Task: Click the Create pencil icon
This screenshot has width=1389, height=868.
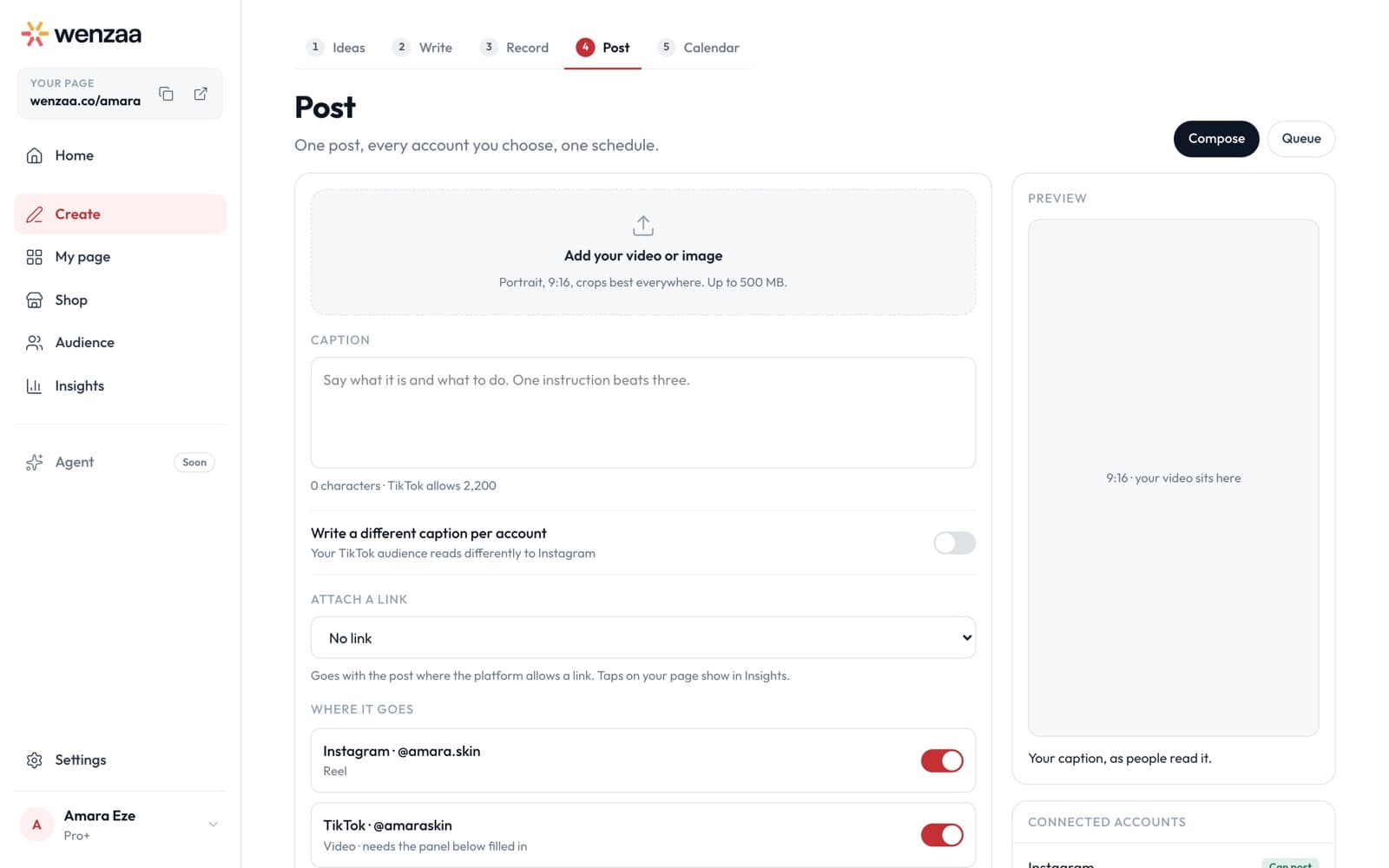Action: [34, 214]
